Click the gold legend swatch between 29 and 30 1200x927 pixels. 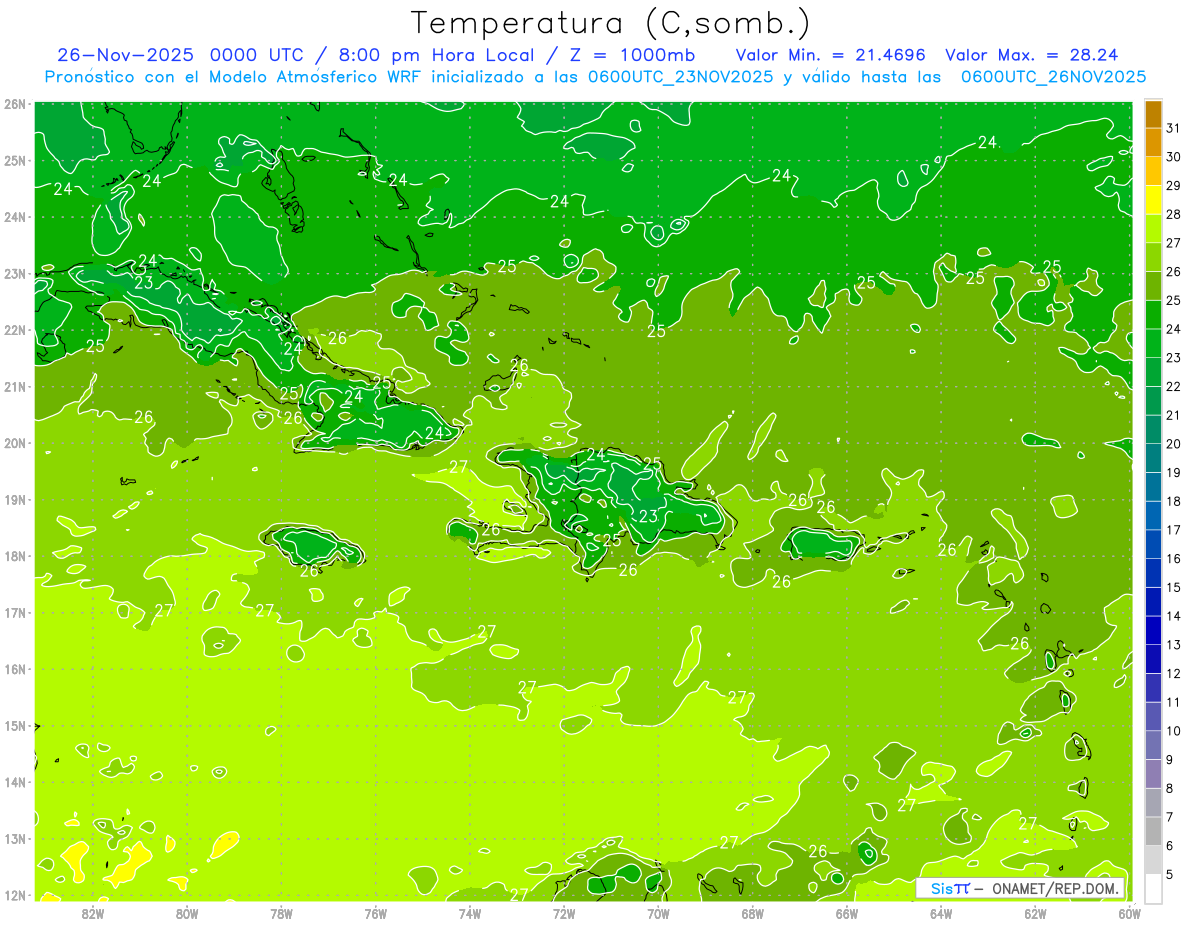click(x=1153, y=171)
